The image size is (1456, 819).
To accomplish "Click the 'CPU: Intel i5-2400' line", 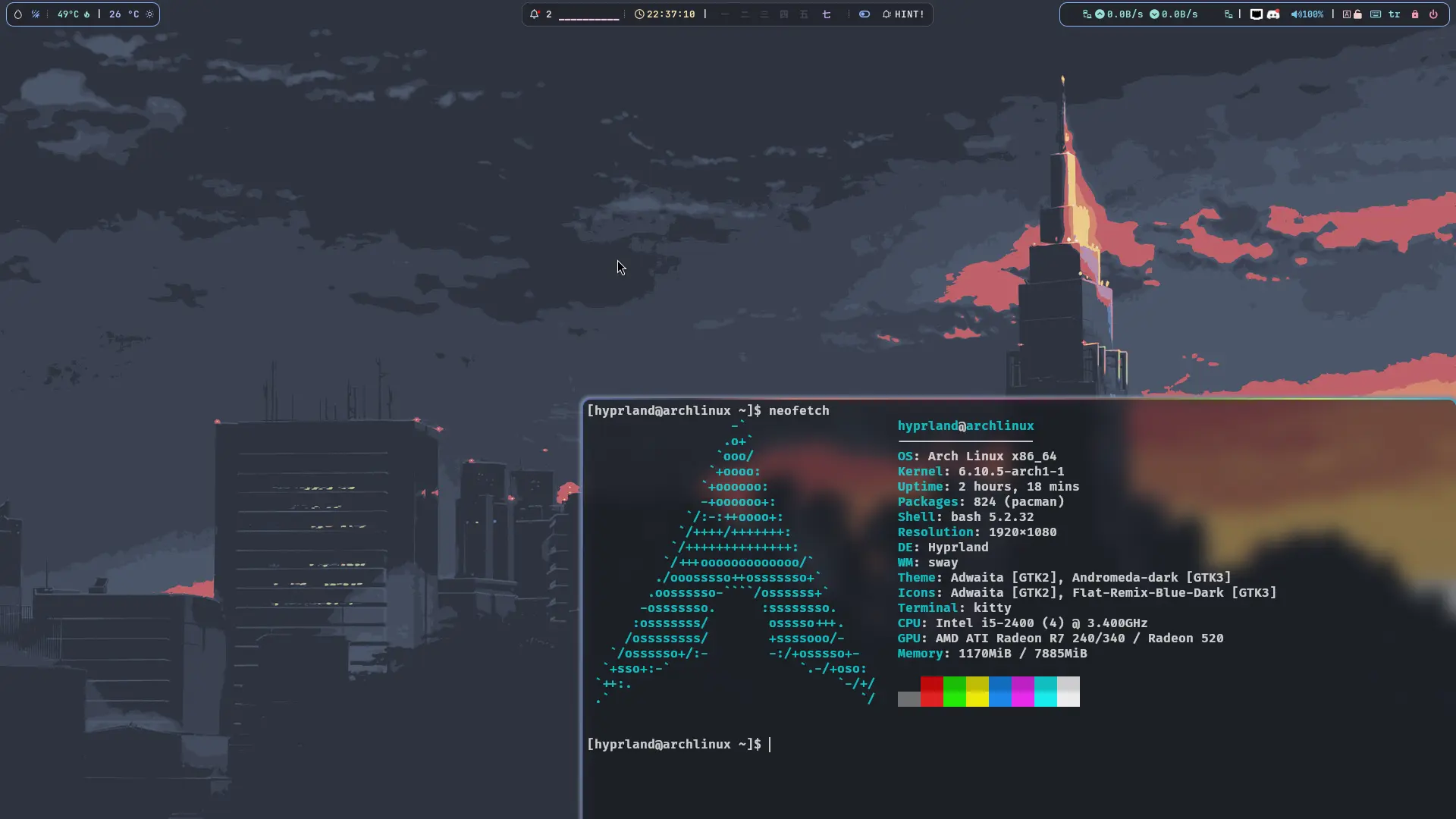I will pos(1023,623).
